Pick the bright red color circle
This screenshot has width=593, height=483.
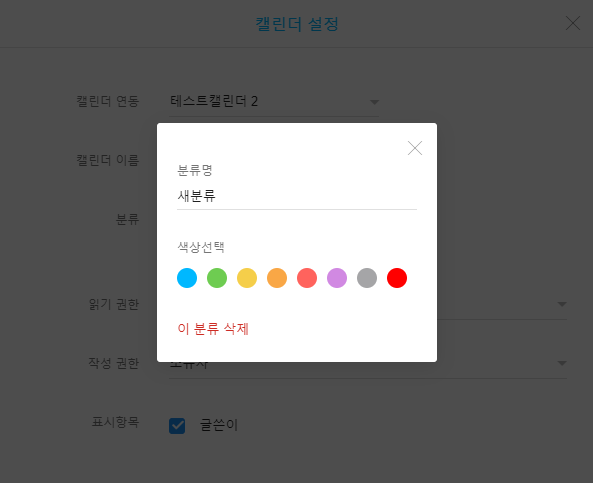[397, 278]
